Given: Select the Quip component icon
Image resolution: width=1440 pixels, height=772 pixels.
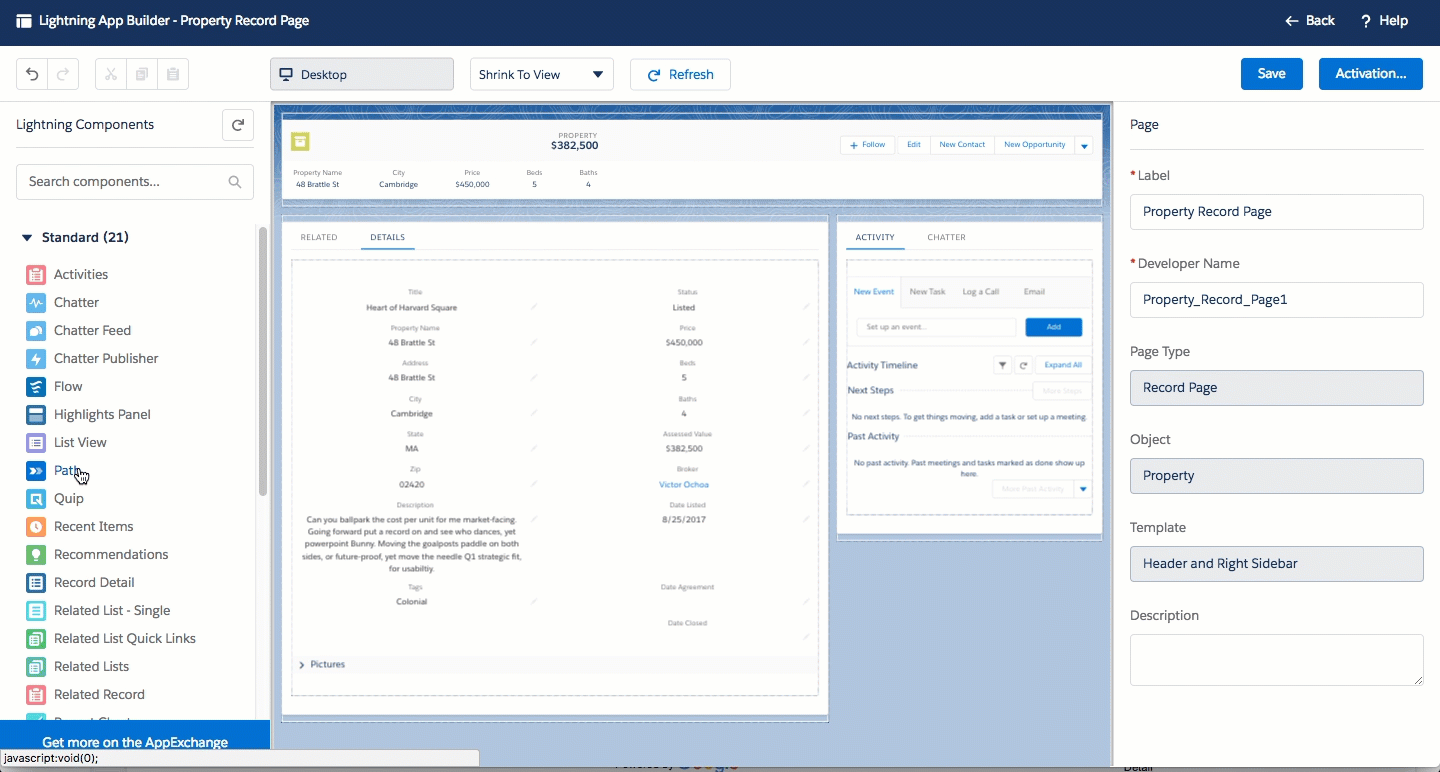Looking at the screenshot, I should [36, 498].
